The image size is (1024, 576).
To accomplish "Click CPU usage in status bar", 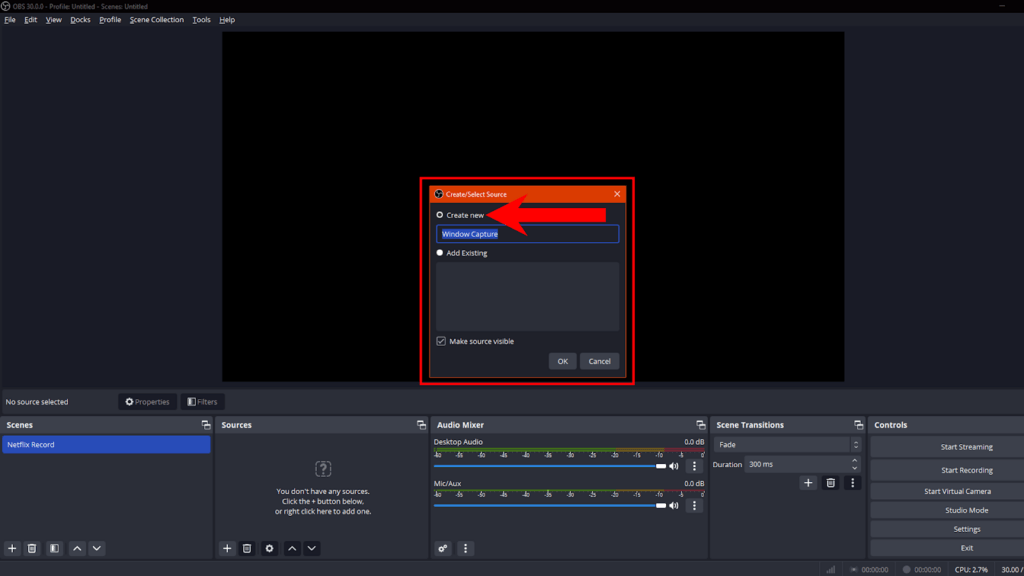I will [971, 569].
